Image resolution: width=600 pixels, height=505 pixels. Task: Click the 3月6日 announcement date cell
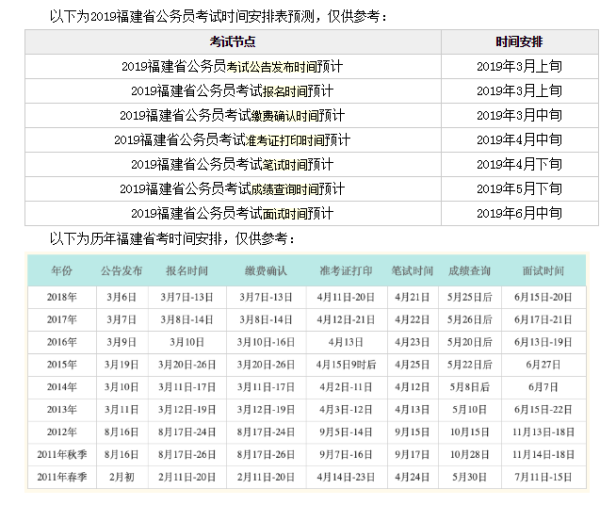point(122,297)
